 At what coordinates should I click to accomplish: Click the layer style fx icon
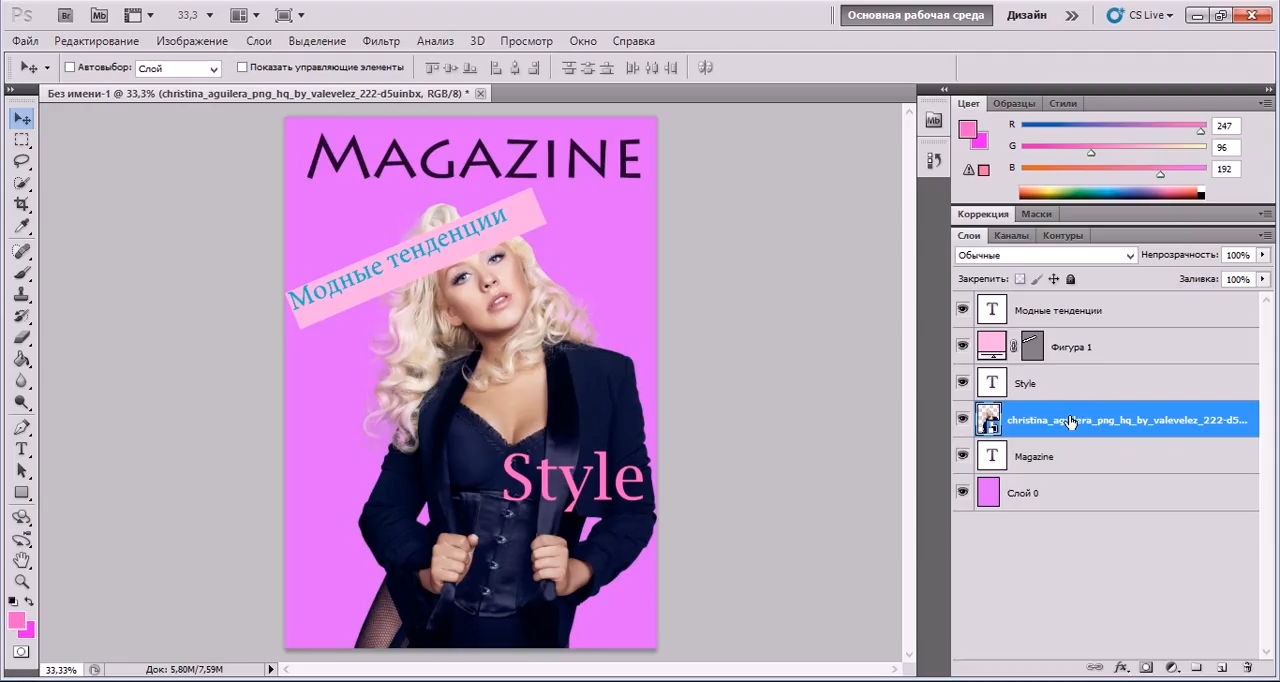1121,667
